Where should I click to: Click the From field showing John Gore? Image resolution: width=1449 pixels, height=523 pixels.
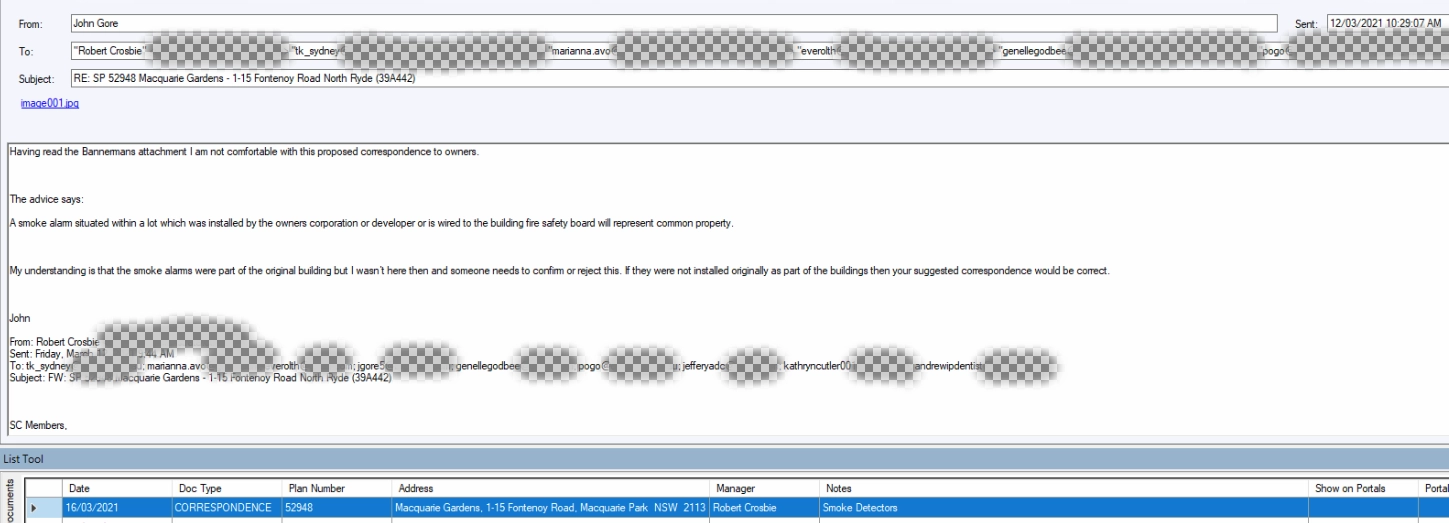point(673,23)
